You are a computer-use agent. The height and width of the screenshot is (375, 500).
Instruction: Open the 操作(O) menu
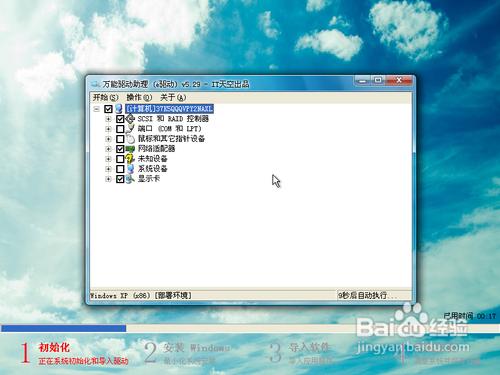[x=139, y=97]
